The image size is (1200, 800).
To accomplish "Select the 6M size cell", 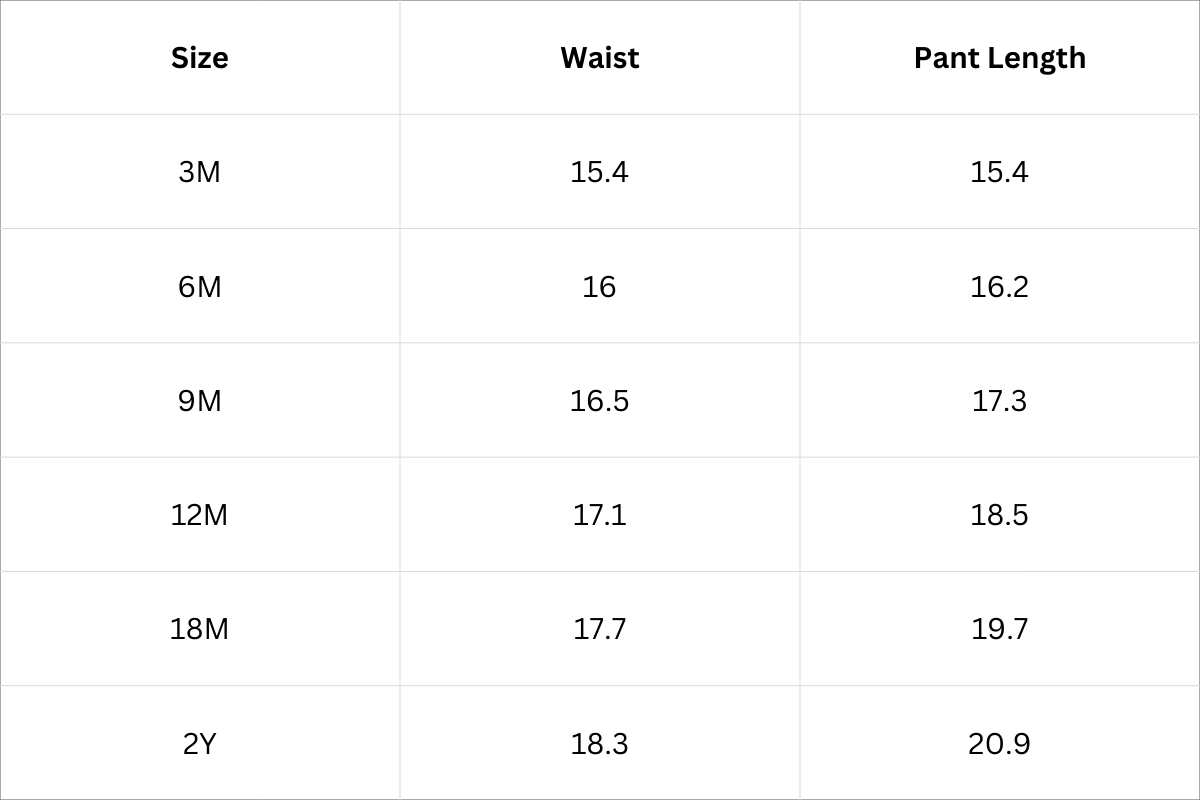I will pos(199,287).
